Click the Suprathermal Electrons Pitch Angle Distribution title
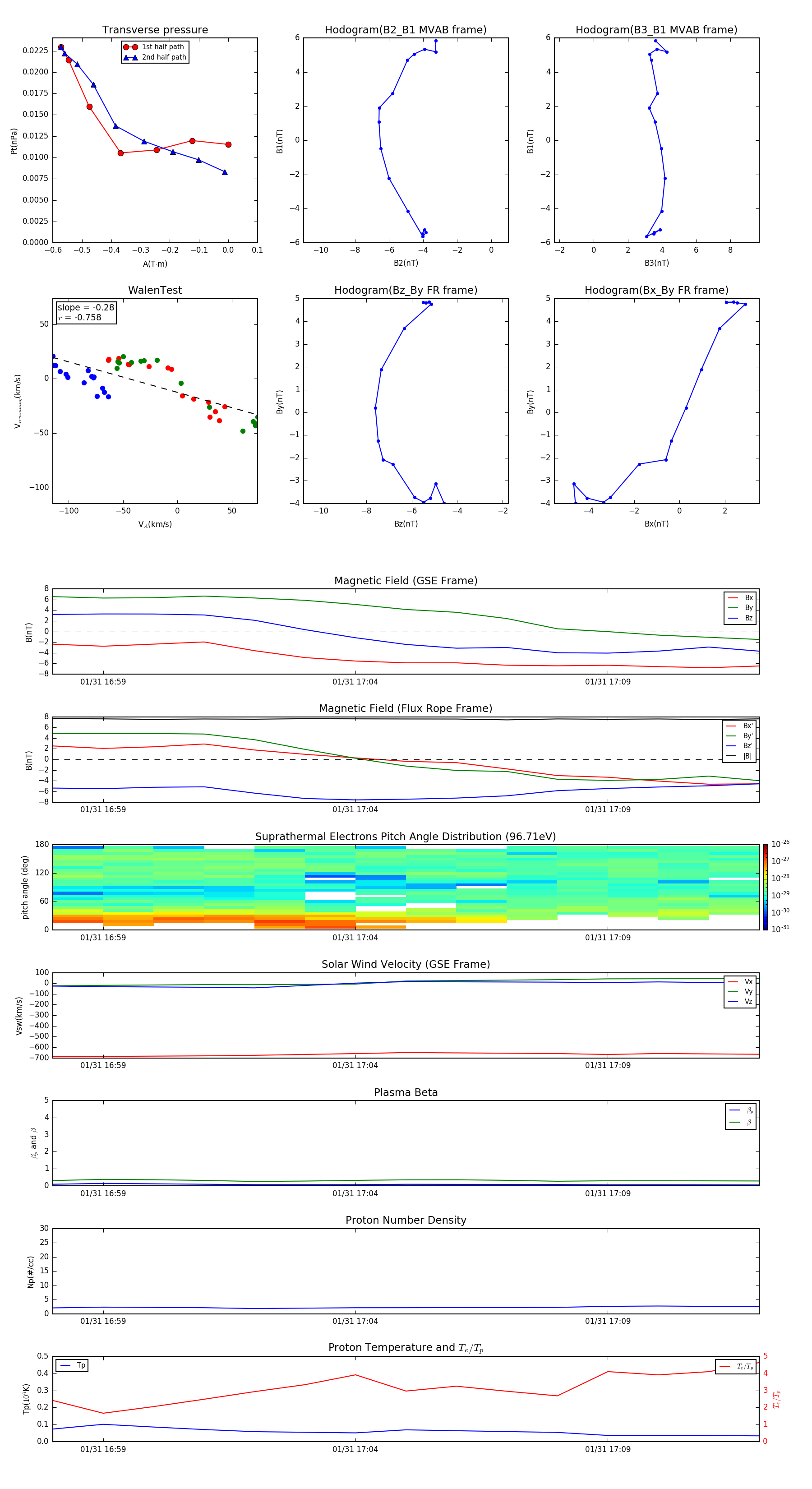 tap(406, 837)
